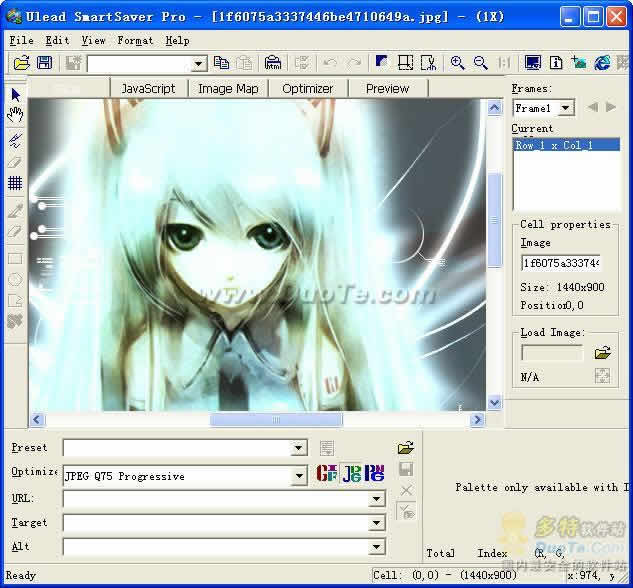Click the Target input field
This screenshot has height=588, width=633.
pyautogui.click(x=216, y=523)
